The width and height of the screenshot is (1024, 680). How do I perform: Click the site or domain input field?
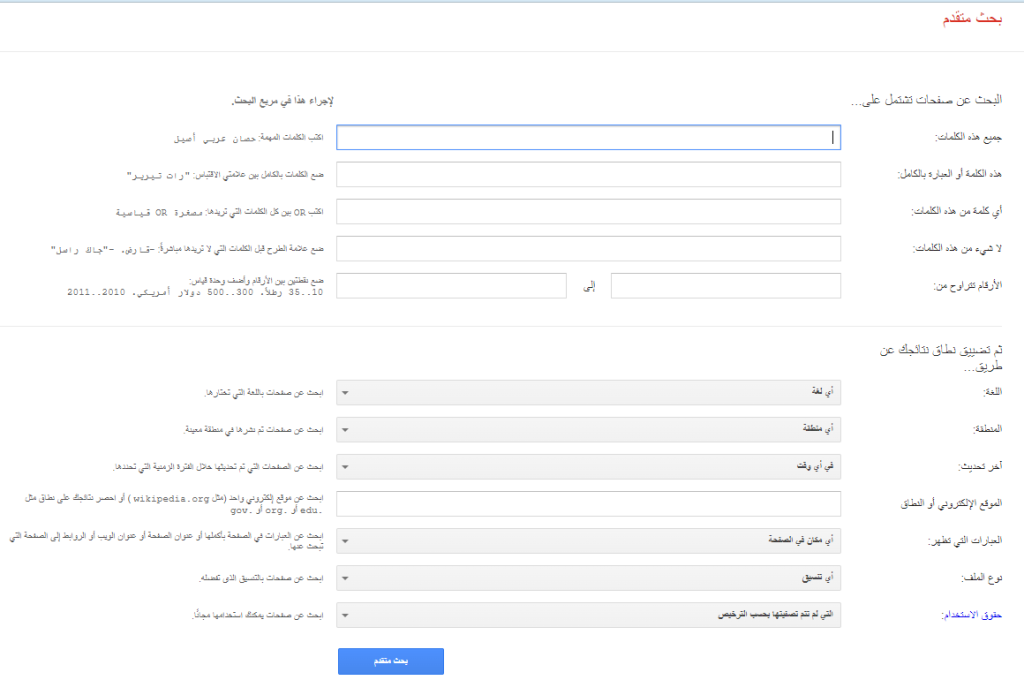590,503
